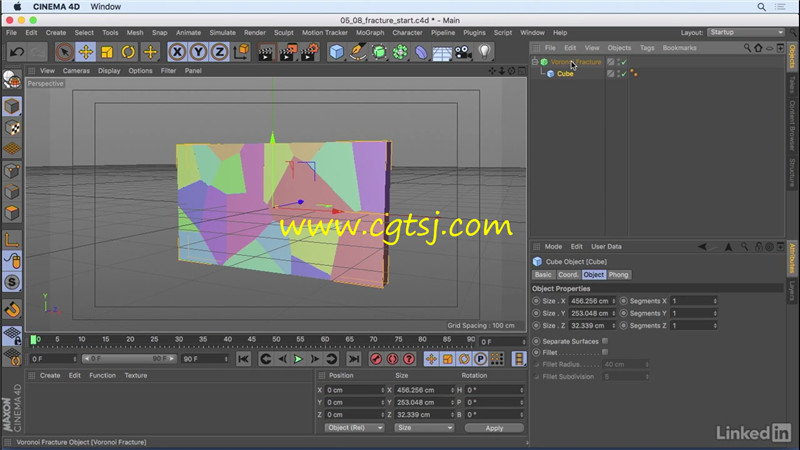Open the Layout Startup dropdown
Screen dimensions: 800x450
[x=746, y=32]
